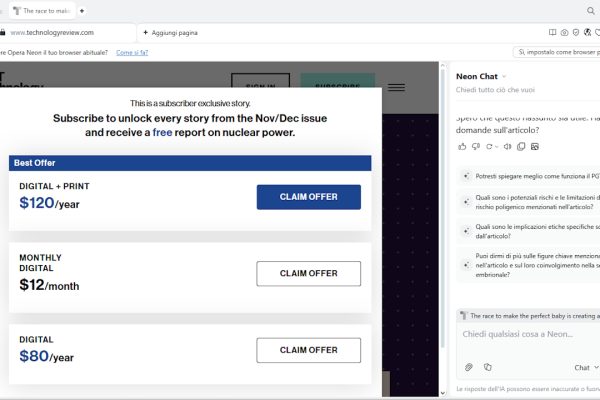The height and width of the screenshot is (400, 600).
Task: Open the shield privacy protection icon
Action: pos(576,33)
